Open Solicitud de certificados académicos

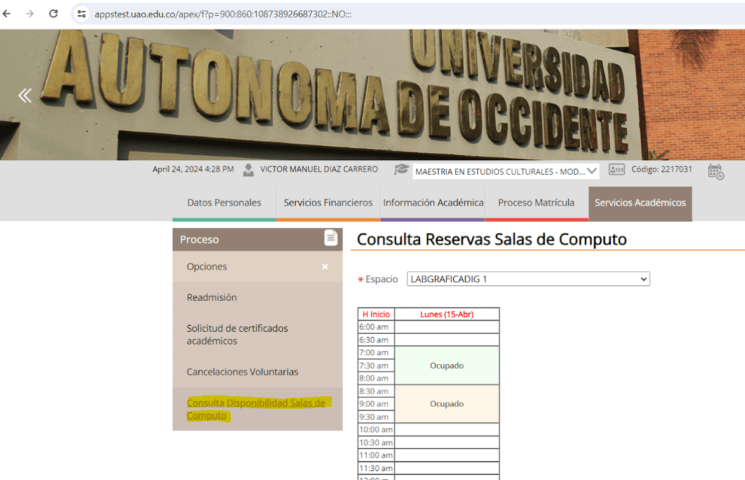click(237, 335)
